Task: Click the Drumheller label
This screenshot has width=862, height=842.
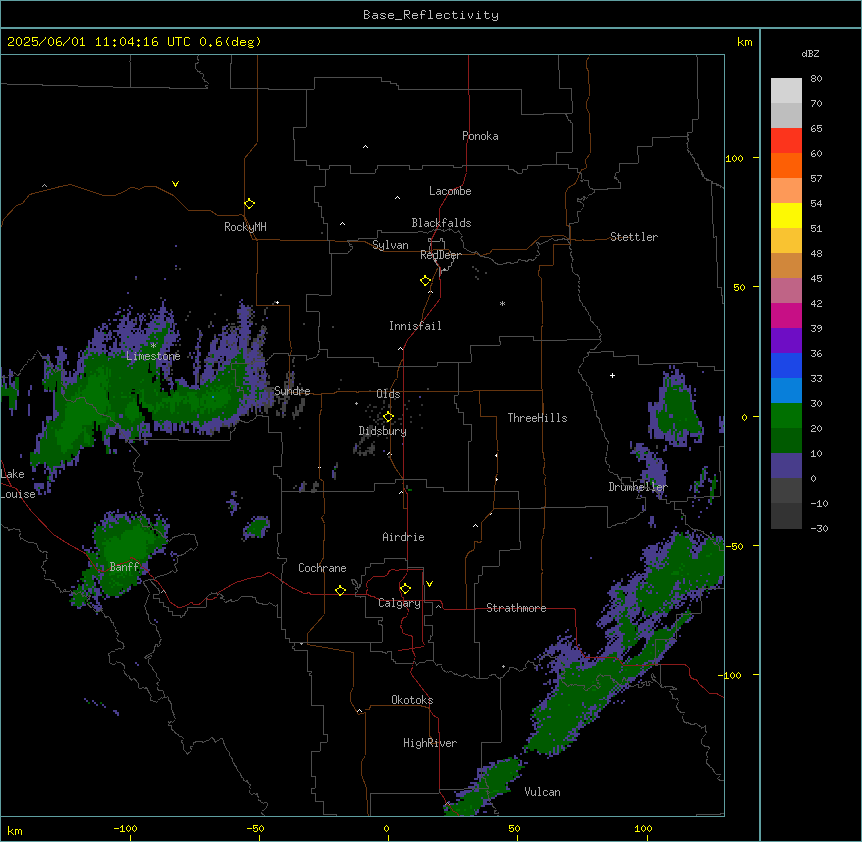Action: click(x=638, y=487)
